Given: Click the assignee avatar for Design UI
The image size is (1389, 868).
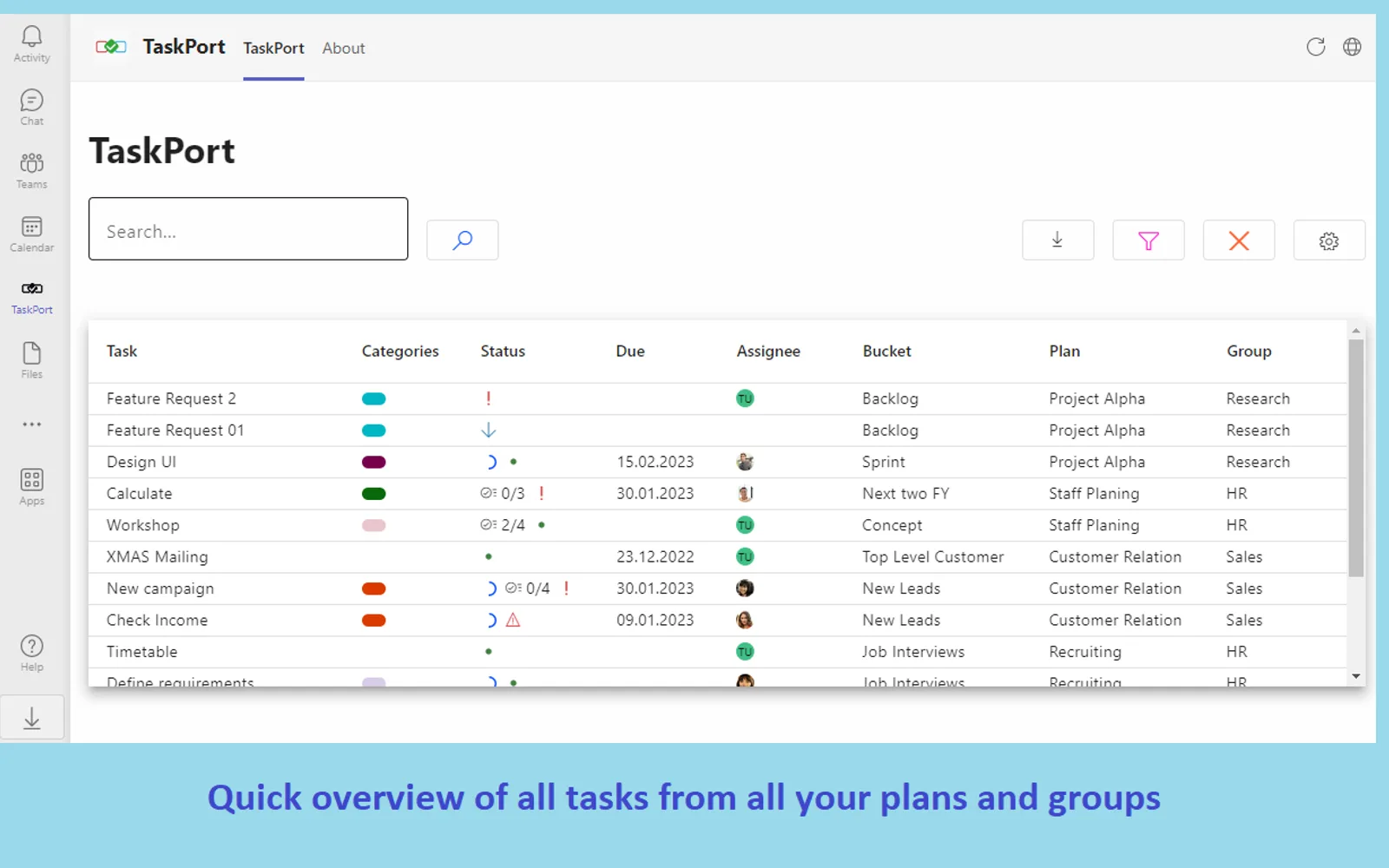Looking at the screenshot, I should click(x=745, y=462).
